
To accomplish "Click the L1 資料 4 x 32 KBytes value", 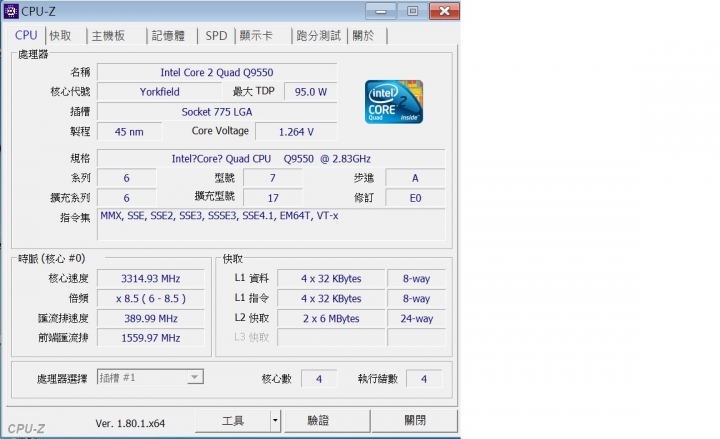I will pos(331,279).
